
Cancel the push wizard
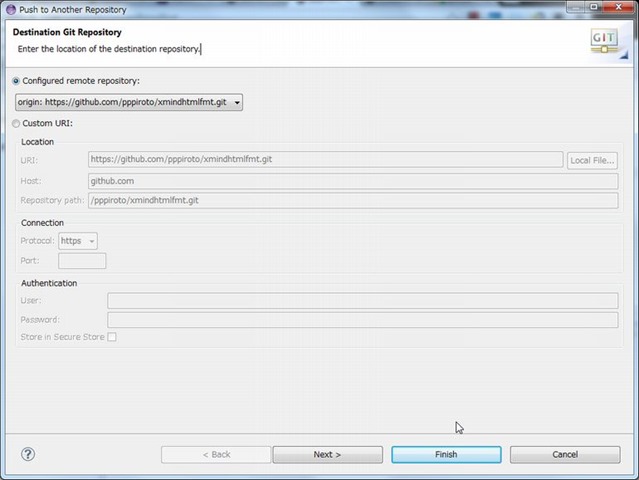[x=565, y=454]
